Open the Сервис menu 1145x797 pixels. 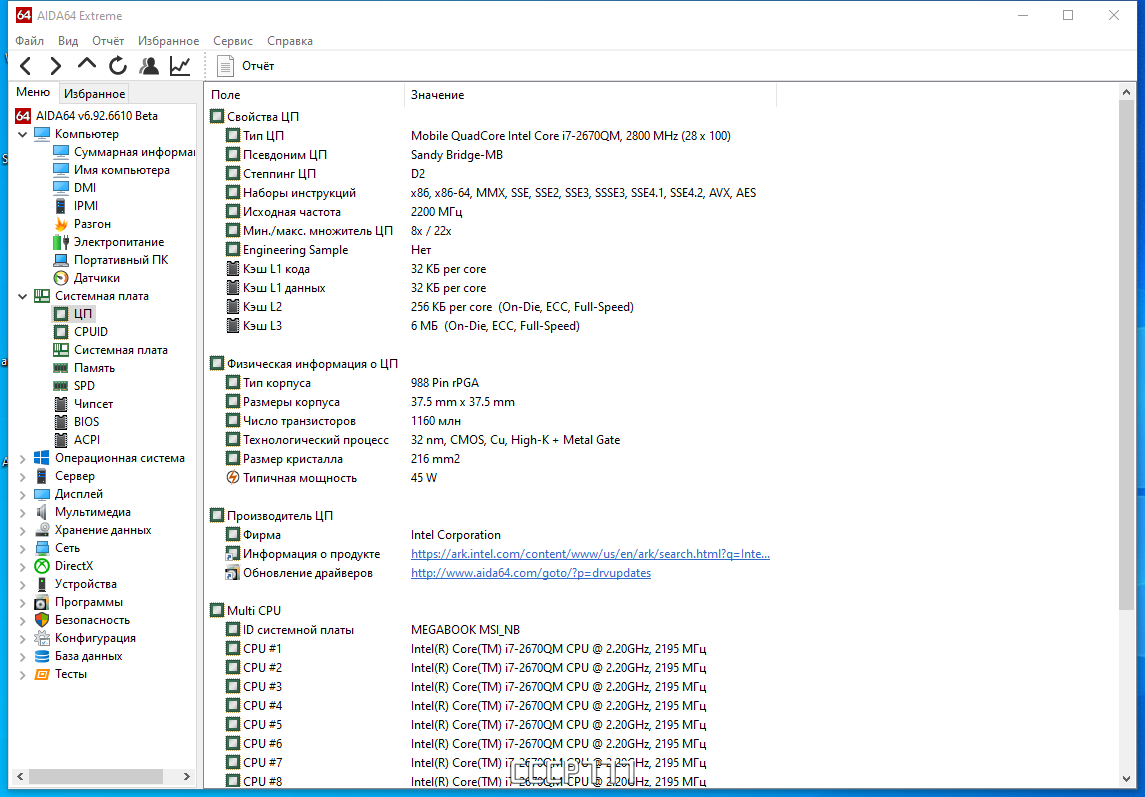point(233,41)
